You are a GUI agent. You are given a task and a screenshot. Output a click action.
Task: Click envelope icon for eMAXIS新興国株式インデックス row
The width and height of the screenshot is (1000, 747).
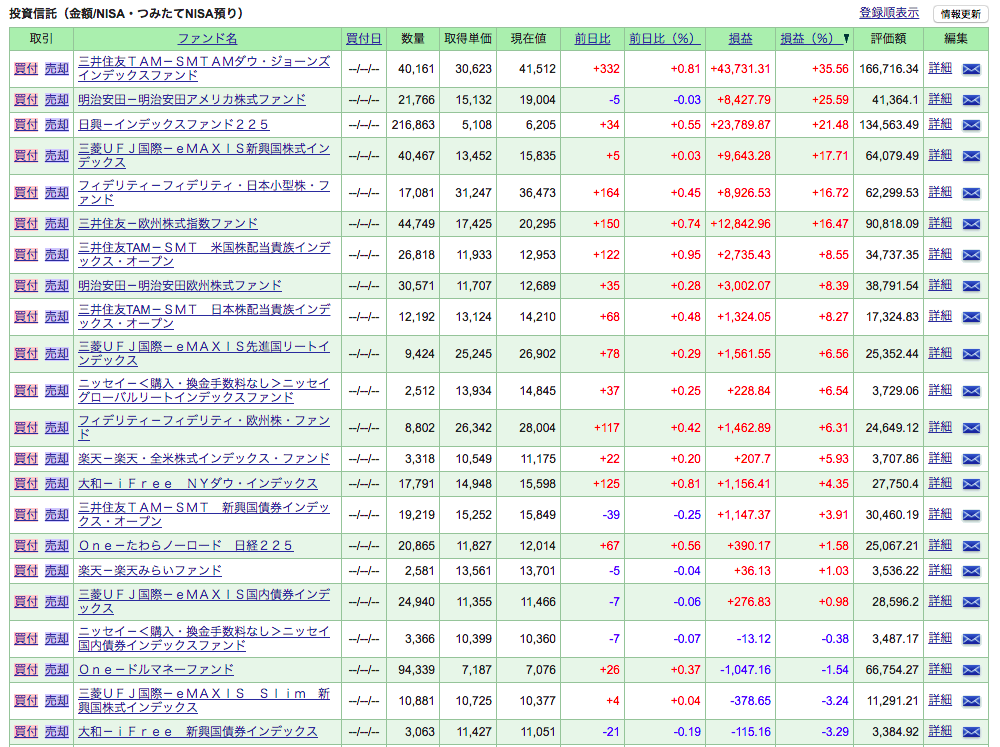tap(971, 156)
